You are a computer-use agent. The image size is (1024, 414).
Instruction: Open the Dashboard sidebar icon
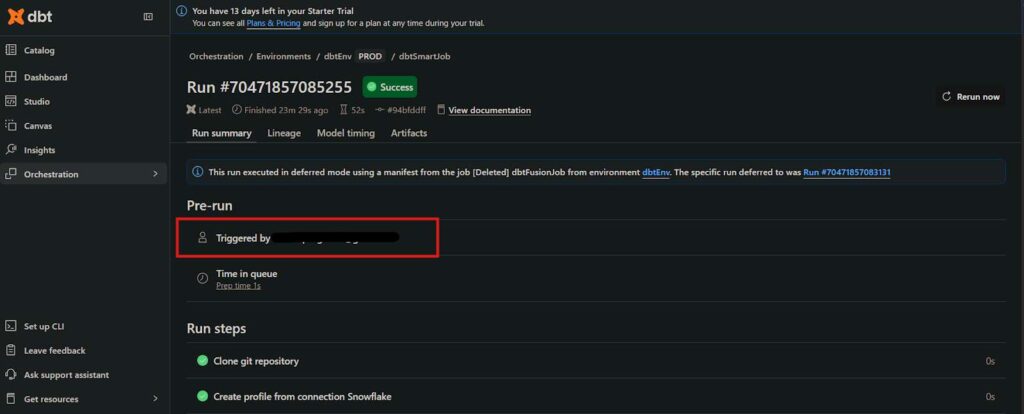(11, 77)
